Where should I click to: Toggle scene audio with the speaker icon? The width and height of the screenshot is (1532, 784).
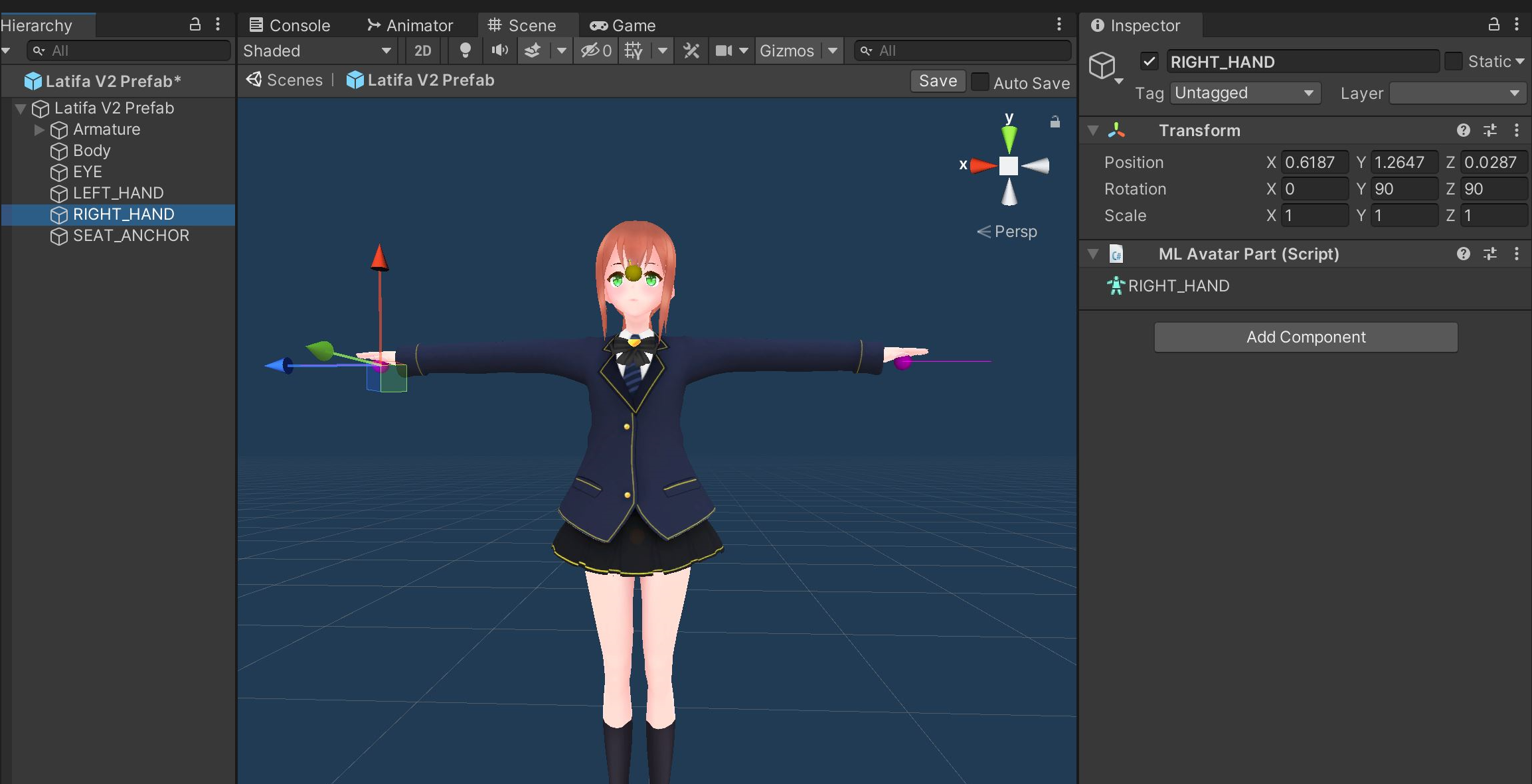coord(499,50)
